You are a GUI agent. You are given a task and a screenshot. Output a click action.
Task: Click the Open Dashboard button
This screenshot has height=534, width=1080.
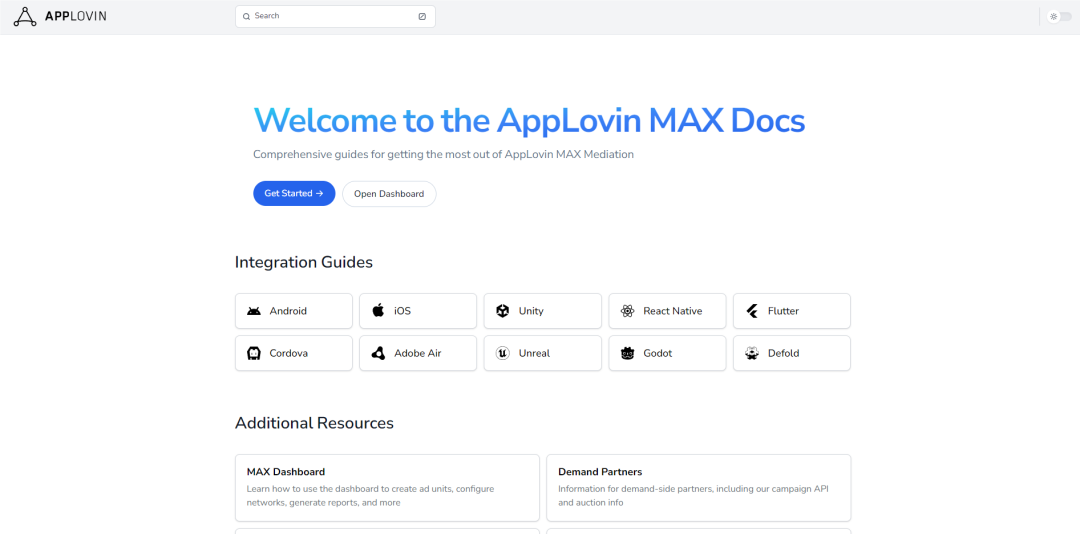(389, 194)
